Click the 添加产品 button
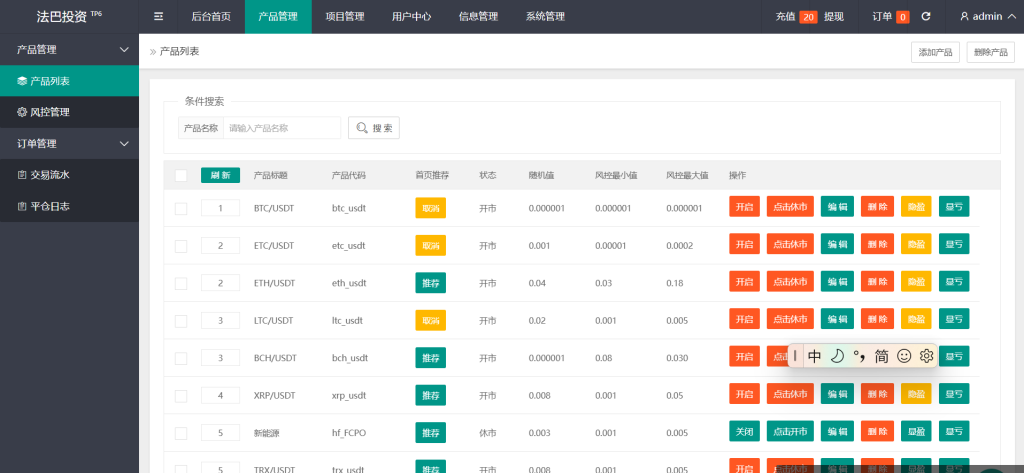The image size is (1024, 473). [x=935, y=52]
